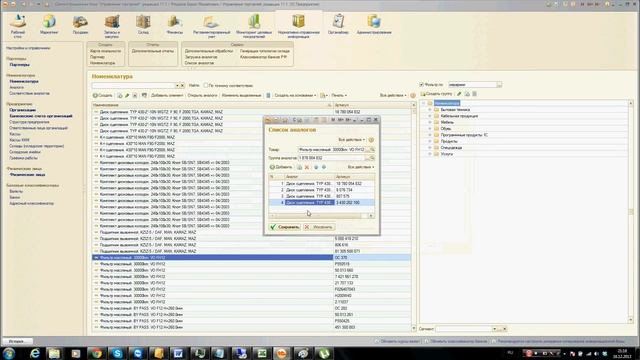Click Сохранить button in dialog
Screen dimensions: 640x360
[x=284, y=227]
